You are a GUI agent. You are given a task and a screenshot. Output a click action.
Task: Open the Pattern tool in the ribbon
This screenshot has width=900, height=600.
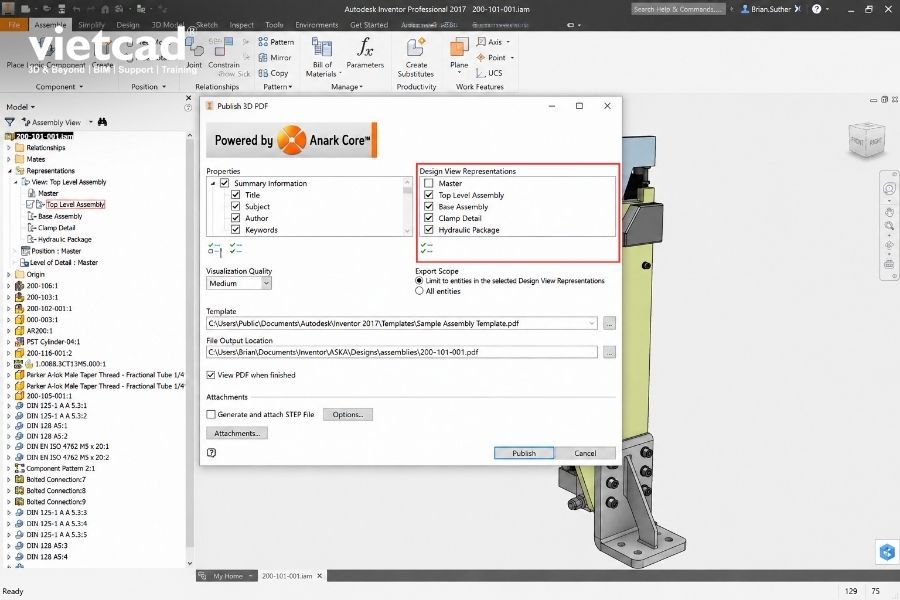click(x=276, y=42)
